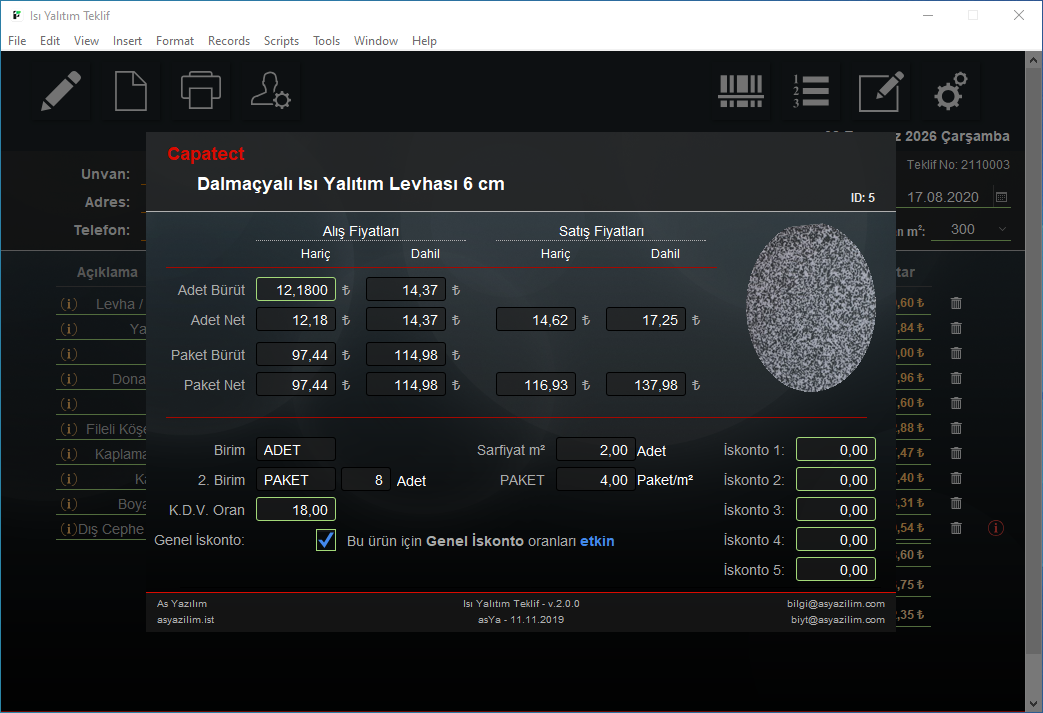1043x713 pixels.
Task: Delete row with trash icon at ,84 ₺
Action: (x=956, y=328)
